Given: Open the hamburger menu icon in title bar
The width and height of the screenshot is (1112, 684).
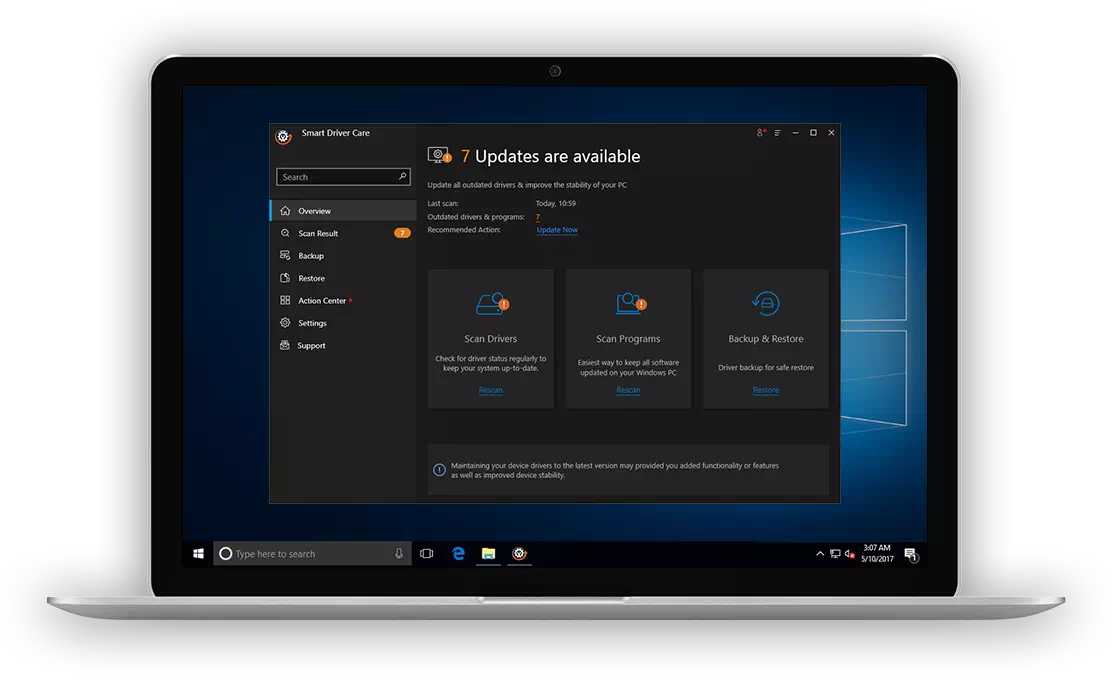Looking at the screenshot, I should 777,133.
